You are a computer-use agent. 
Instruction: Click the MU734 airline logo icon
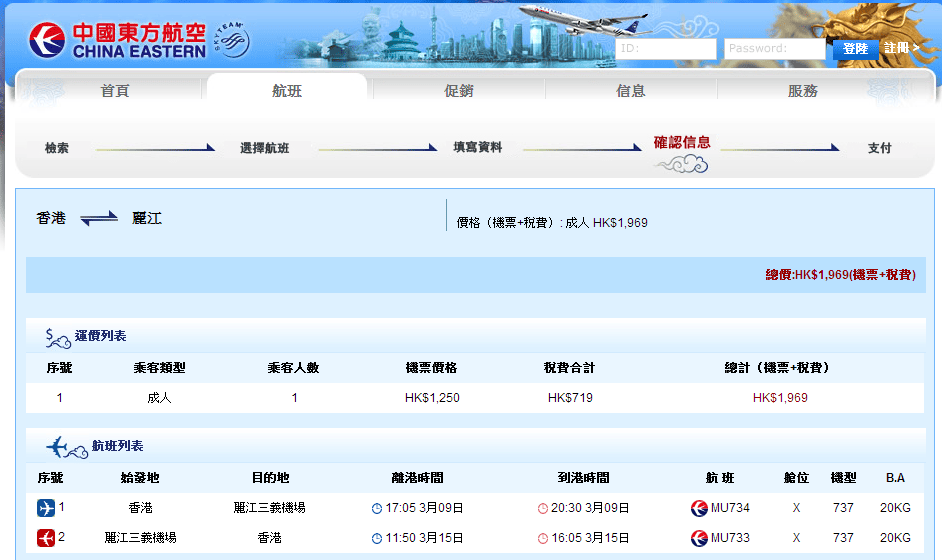(x=699, y=508)
